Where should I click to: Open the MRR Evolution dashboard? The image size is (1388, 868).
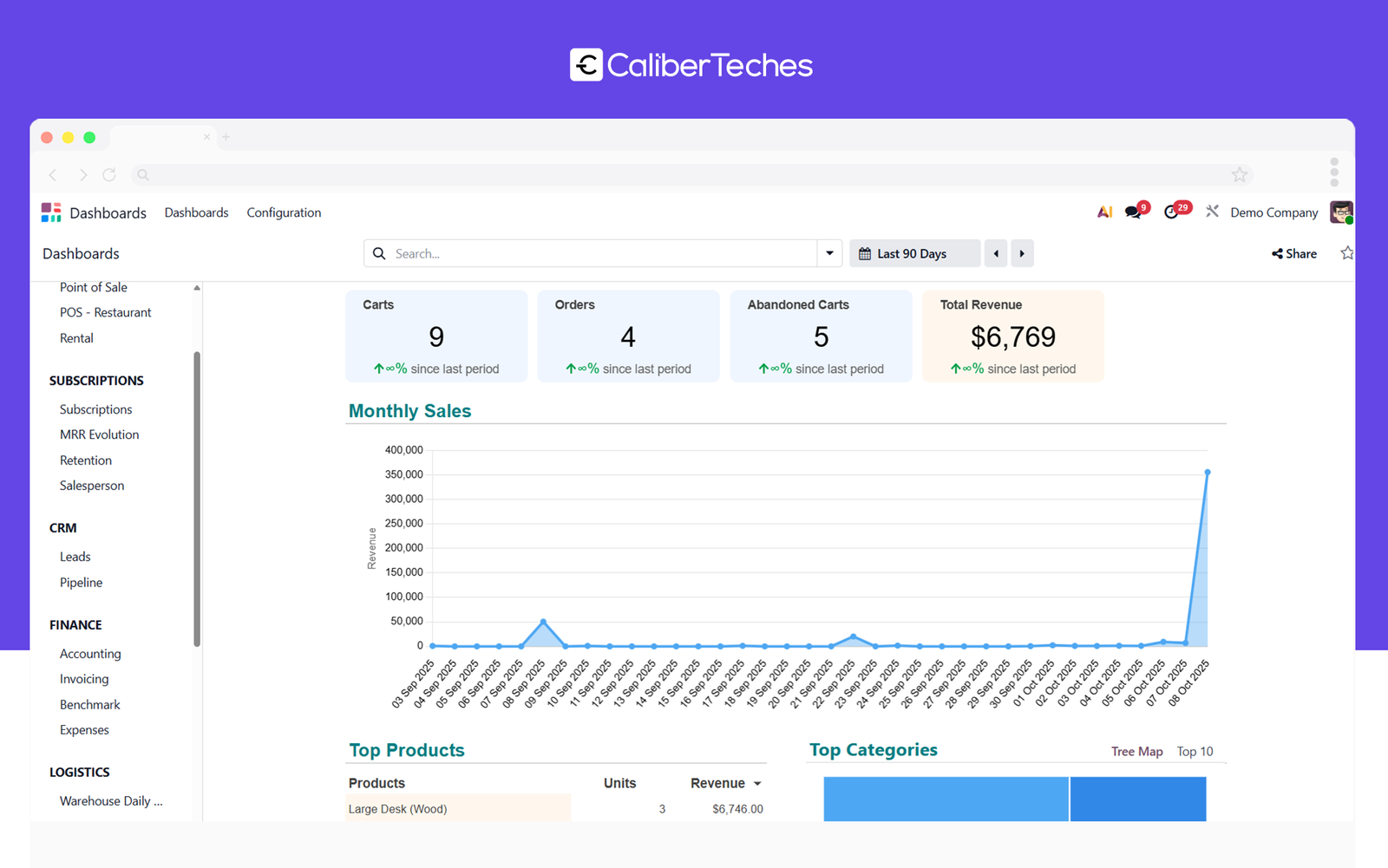click(x=99, y=434)
